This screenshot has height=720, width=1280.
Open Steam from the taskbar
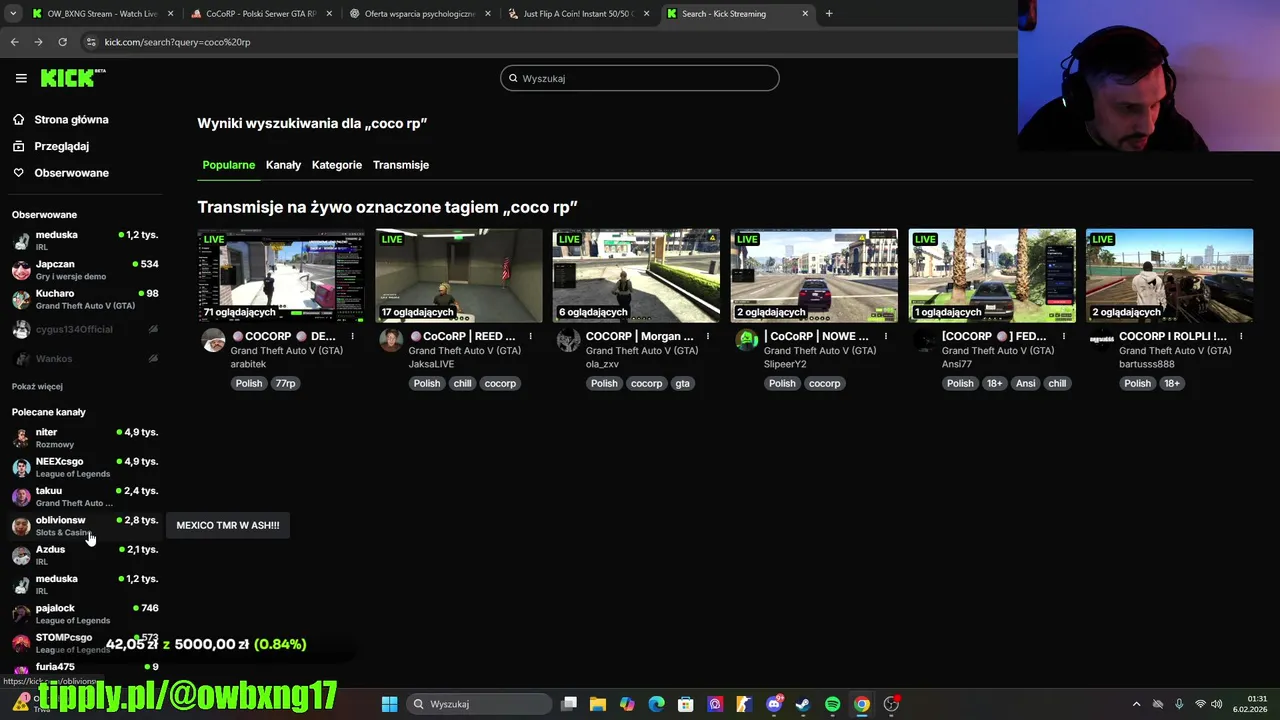[802, 704]
